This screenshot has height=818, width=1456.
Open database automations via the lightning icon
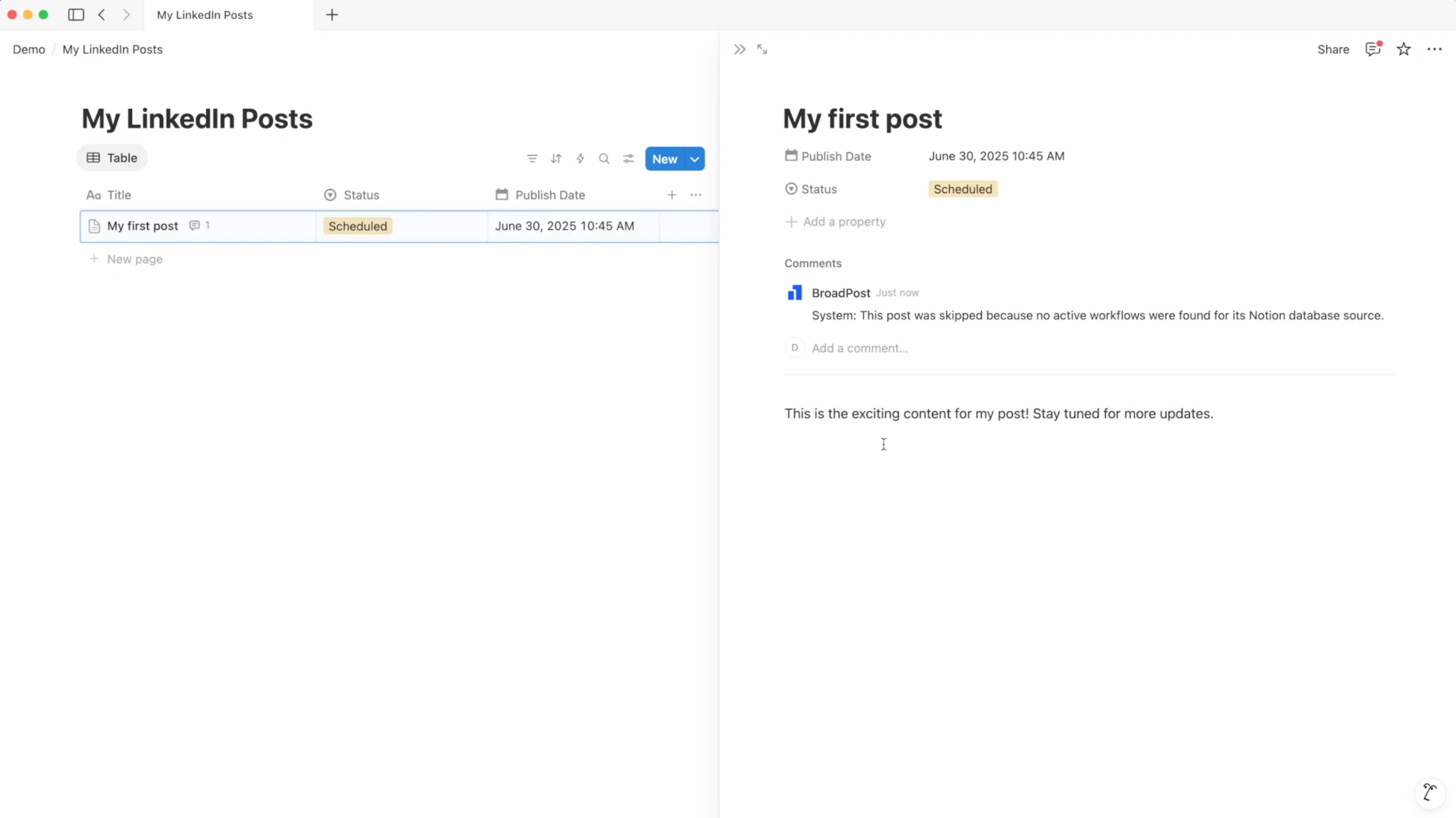580,159
